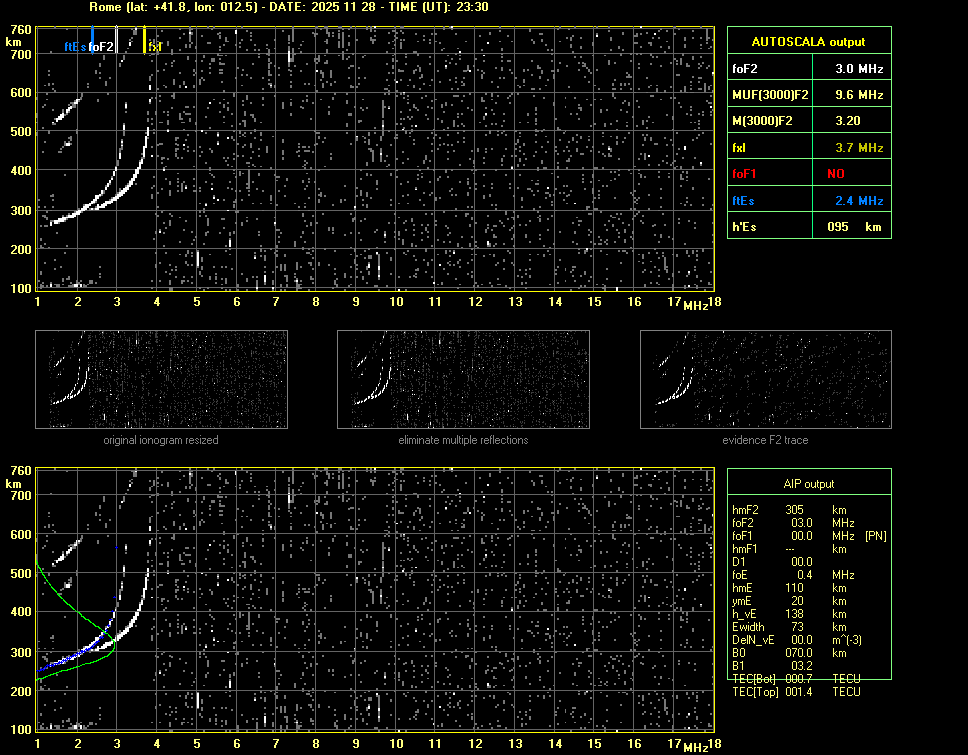Click the blue ftEs marker on top ionogram
This screenshot has width=968, height=755.
click(x=75, y=46)
